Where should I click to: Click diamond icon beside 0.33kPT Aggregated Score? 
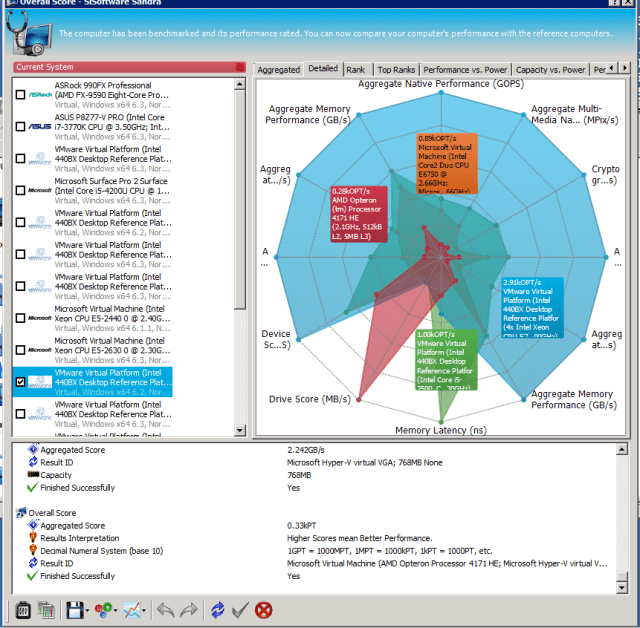[33, 525]
